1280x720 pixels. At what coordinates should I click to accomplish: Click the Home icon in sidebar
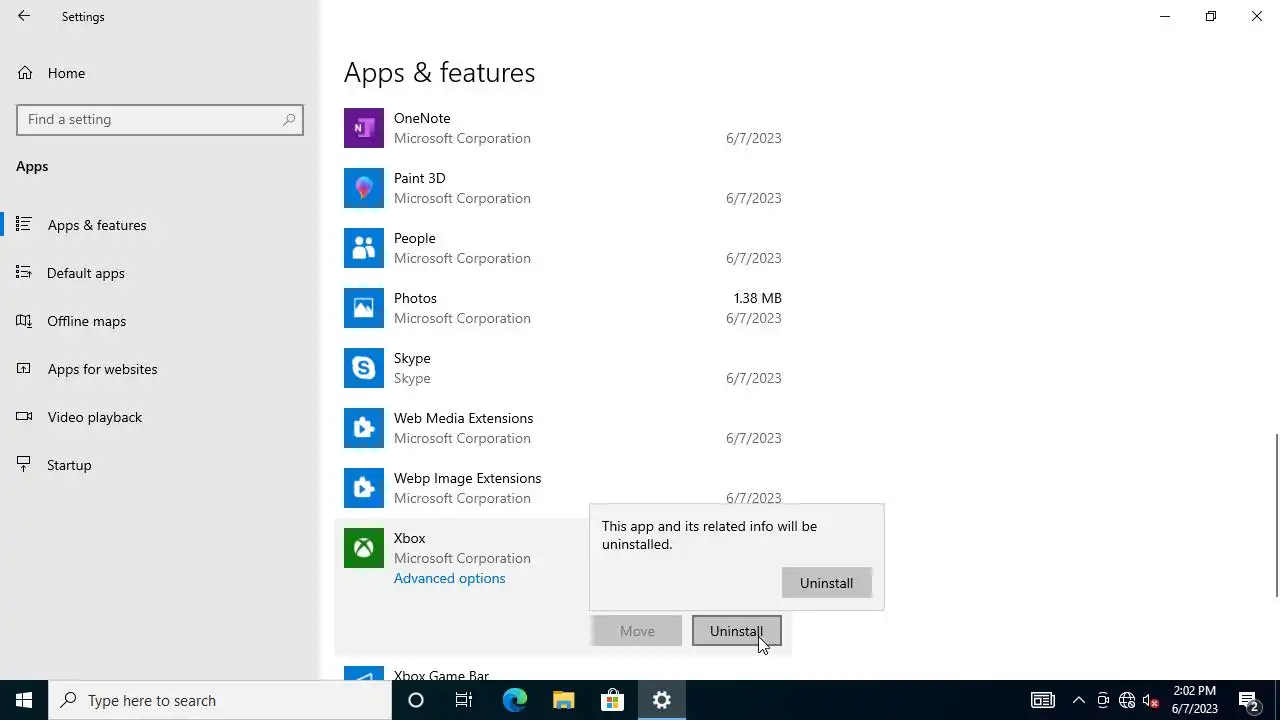25,73
